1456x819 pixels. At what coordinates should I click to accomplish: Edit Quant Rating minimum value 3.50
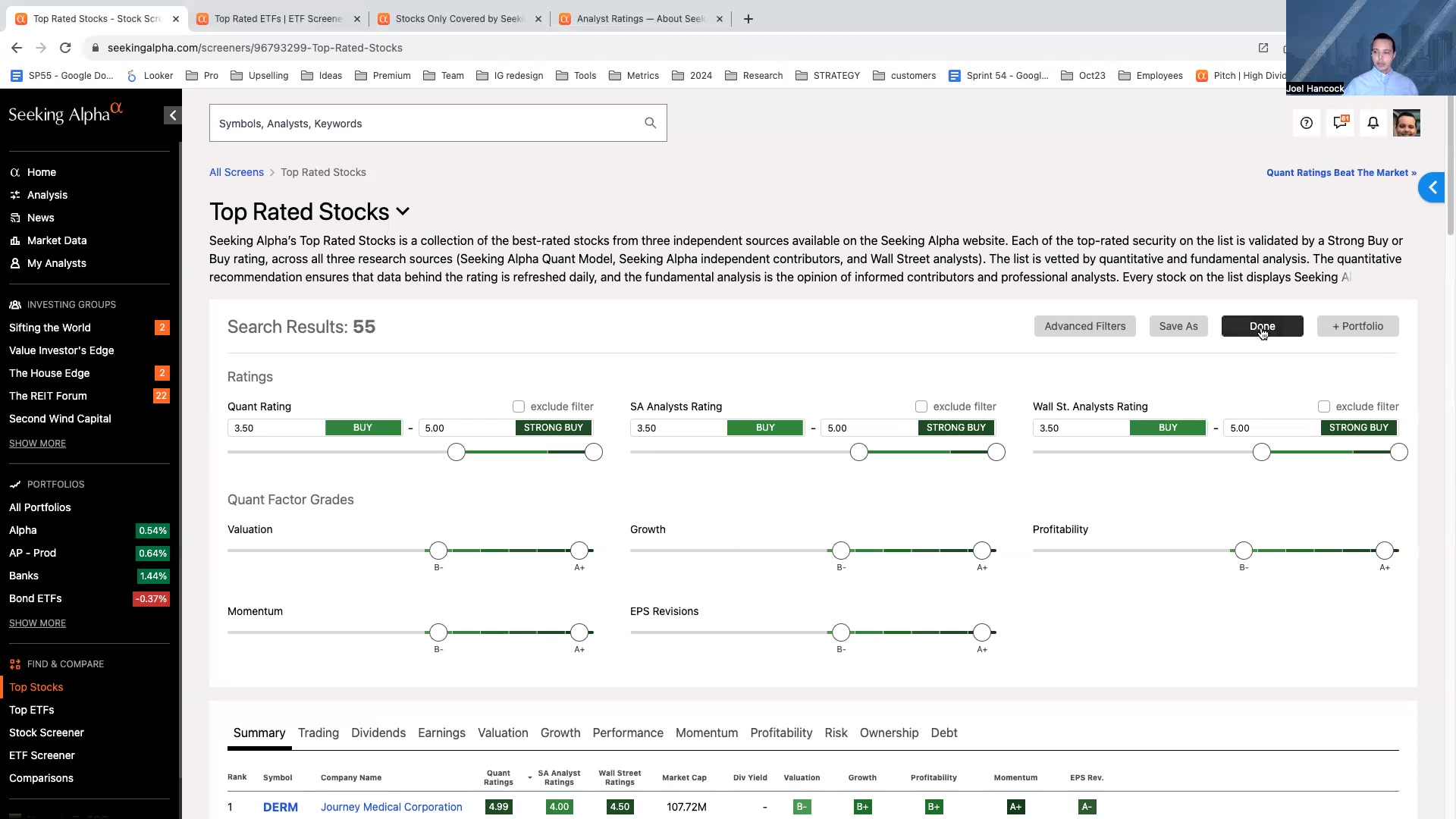pos(276,428)
